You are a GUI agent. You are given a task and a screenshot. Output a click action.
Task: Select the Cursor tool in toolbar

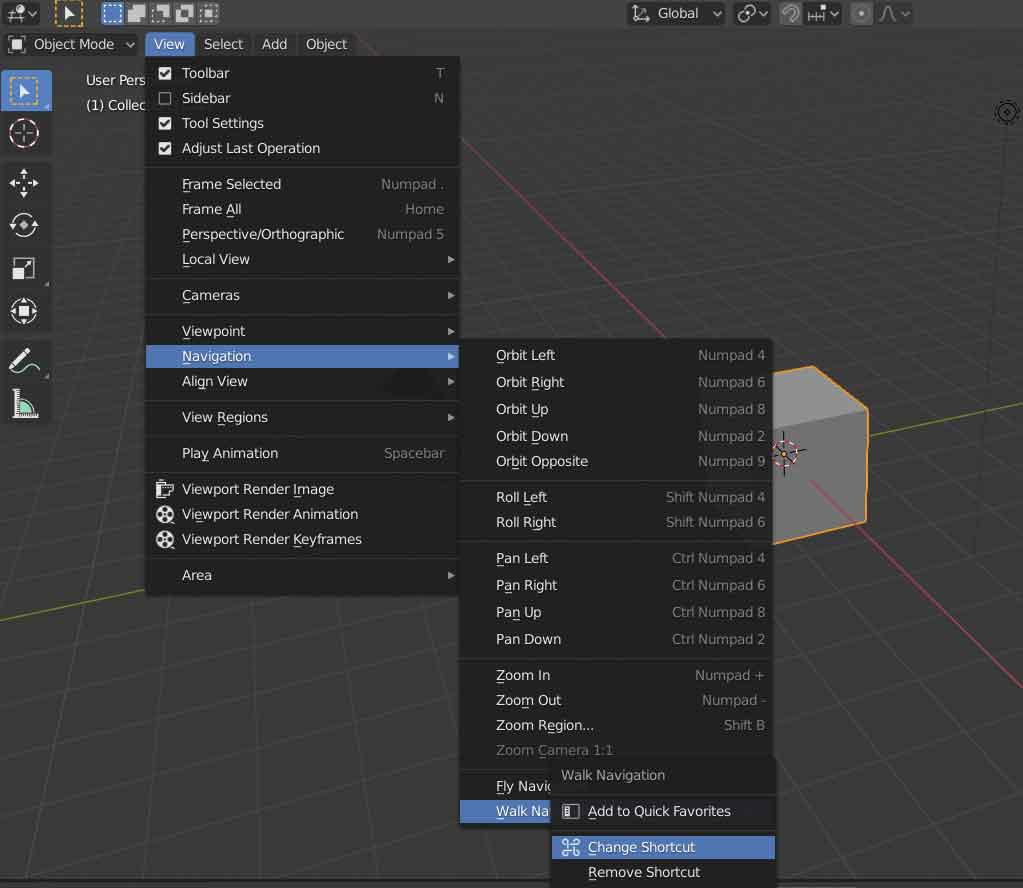24,133
